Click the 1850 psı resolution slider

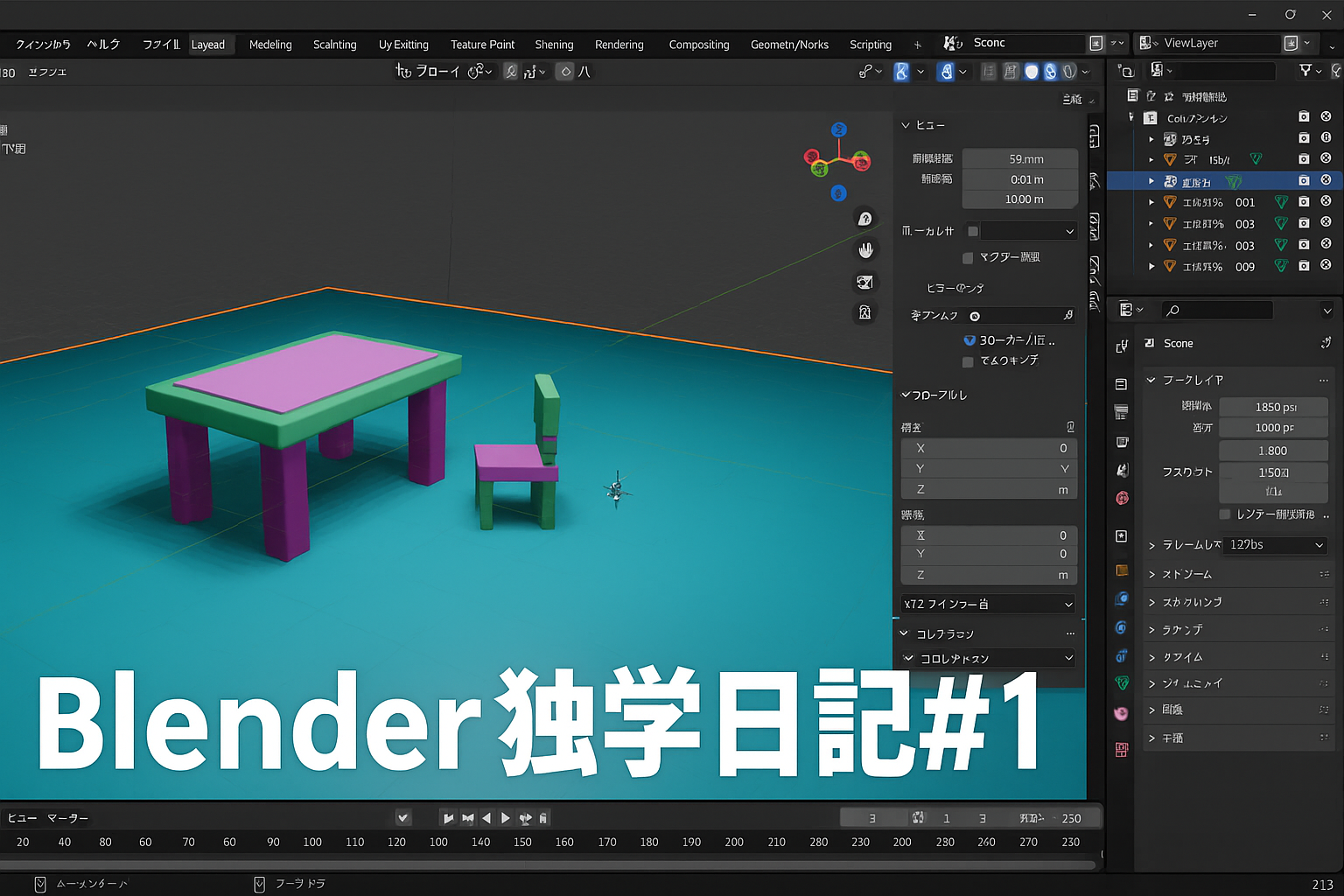coord(1274,407)
